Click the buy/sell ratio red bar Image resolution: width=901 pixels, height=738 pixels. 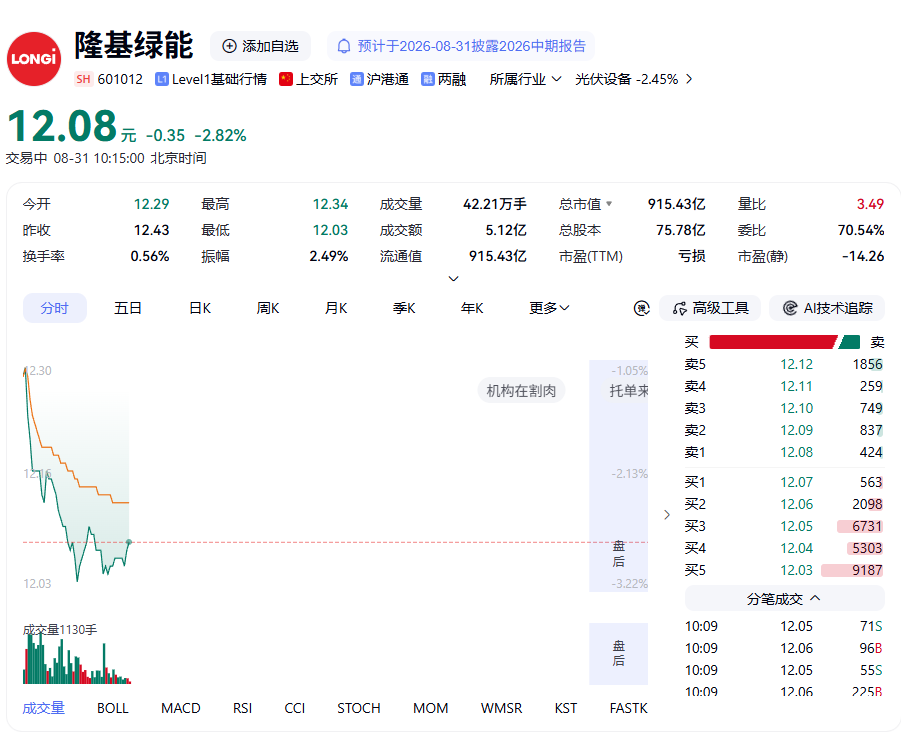click(773, 343)
